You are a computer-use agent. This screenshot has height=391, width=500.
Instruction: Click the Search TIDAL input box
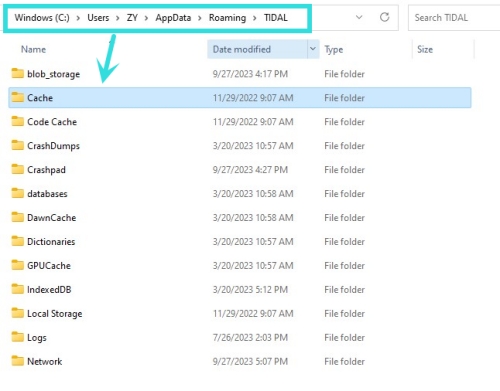coord(453,18)
